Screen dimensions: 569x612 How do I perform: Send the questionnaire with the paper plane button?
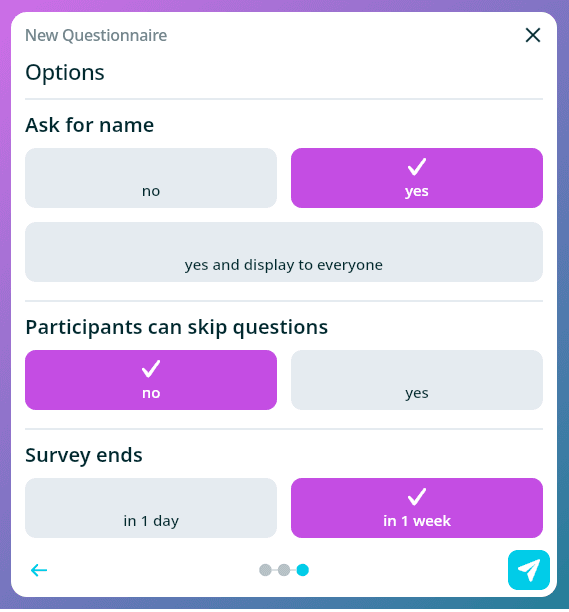coord(529,570)
